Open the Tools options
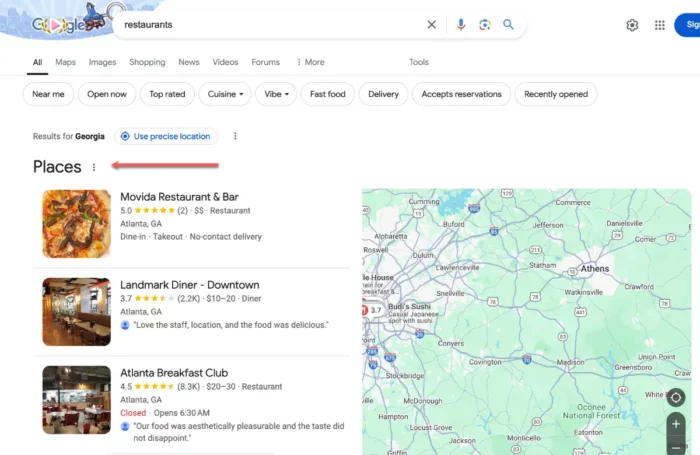Viewport: 700px width, 455px height. [419, 62]
